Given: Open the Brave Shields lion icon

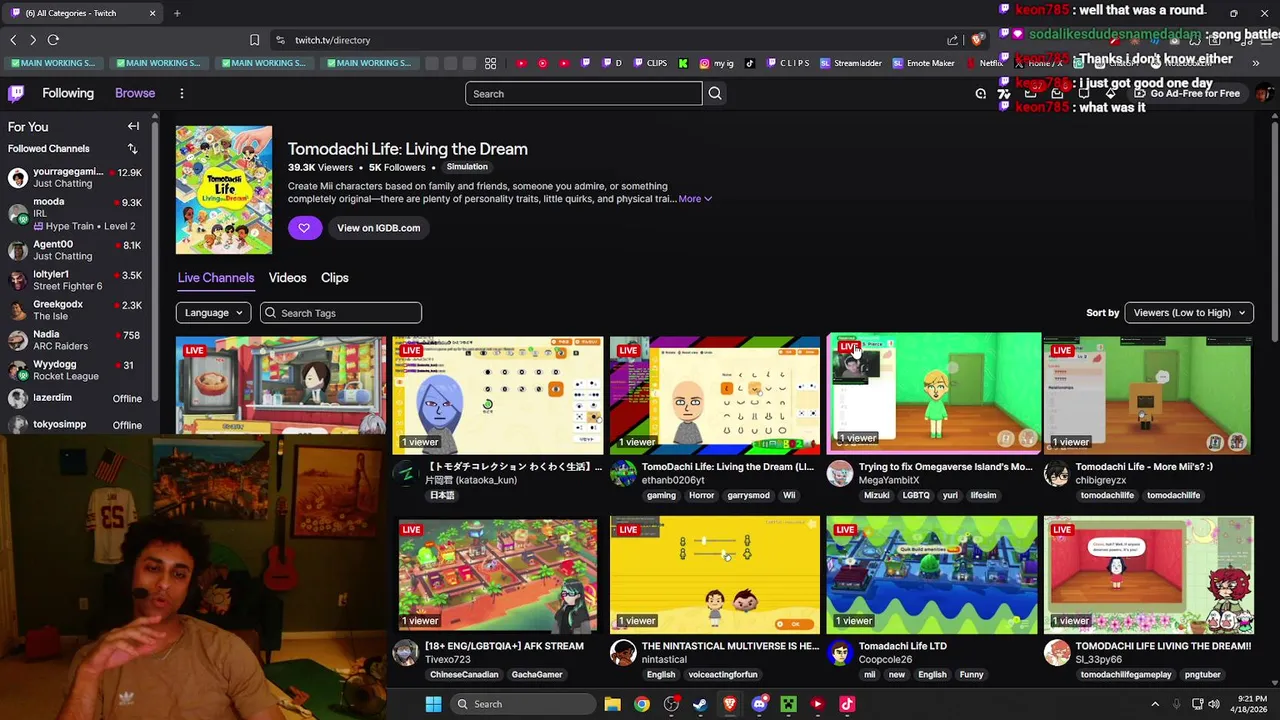Looking at the screenshot, I should pyautogui.click(x=977, y=40).
